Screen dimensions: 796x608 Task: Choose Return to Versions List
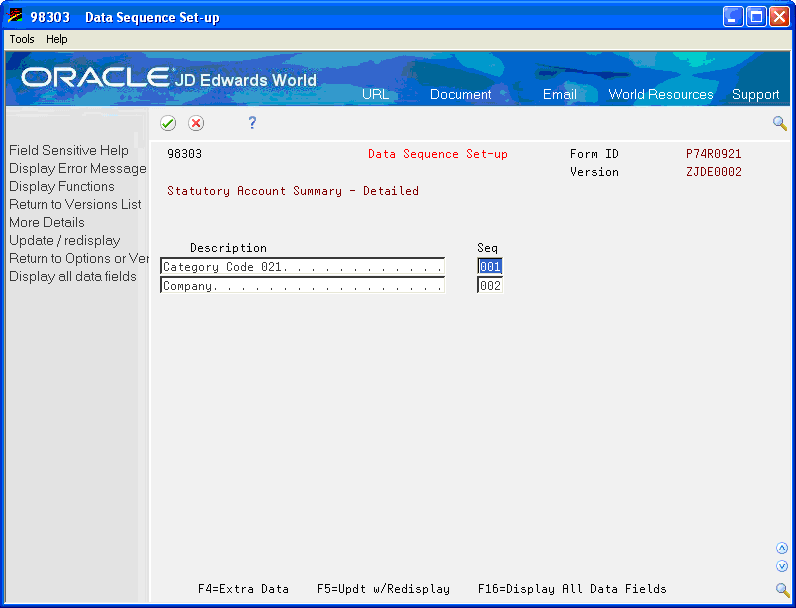coord(75,205)
